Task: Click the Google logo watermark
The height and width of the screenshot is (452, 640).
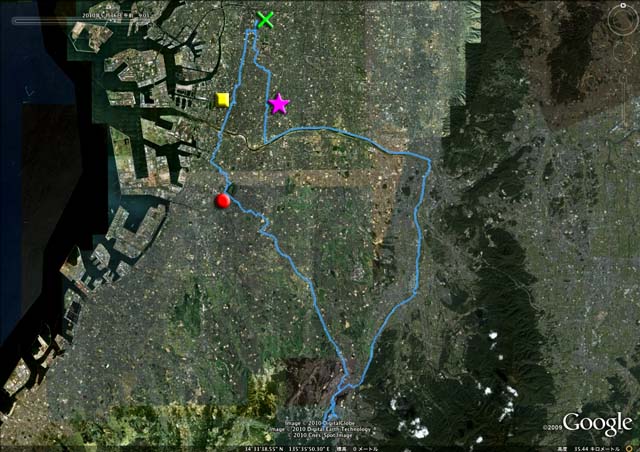Action: pyautogui.click(x=597, y=425)
